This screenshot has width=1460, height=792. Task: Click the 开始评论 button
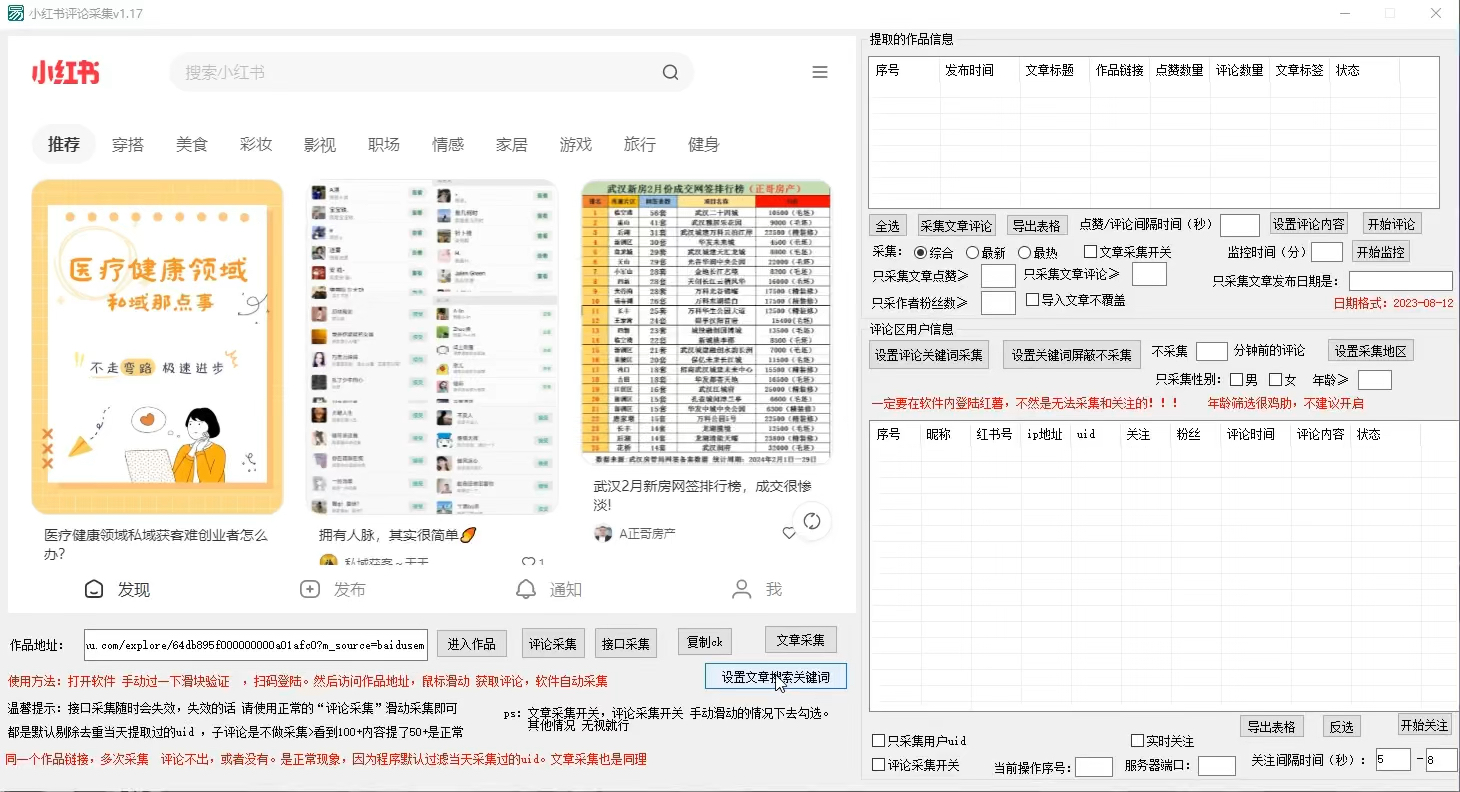click(x=1392, y=223)
